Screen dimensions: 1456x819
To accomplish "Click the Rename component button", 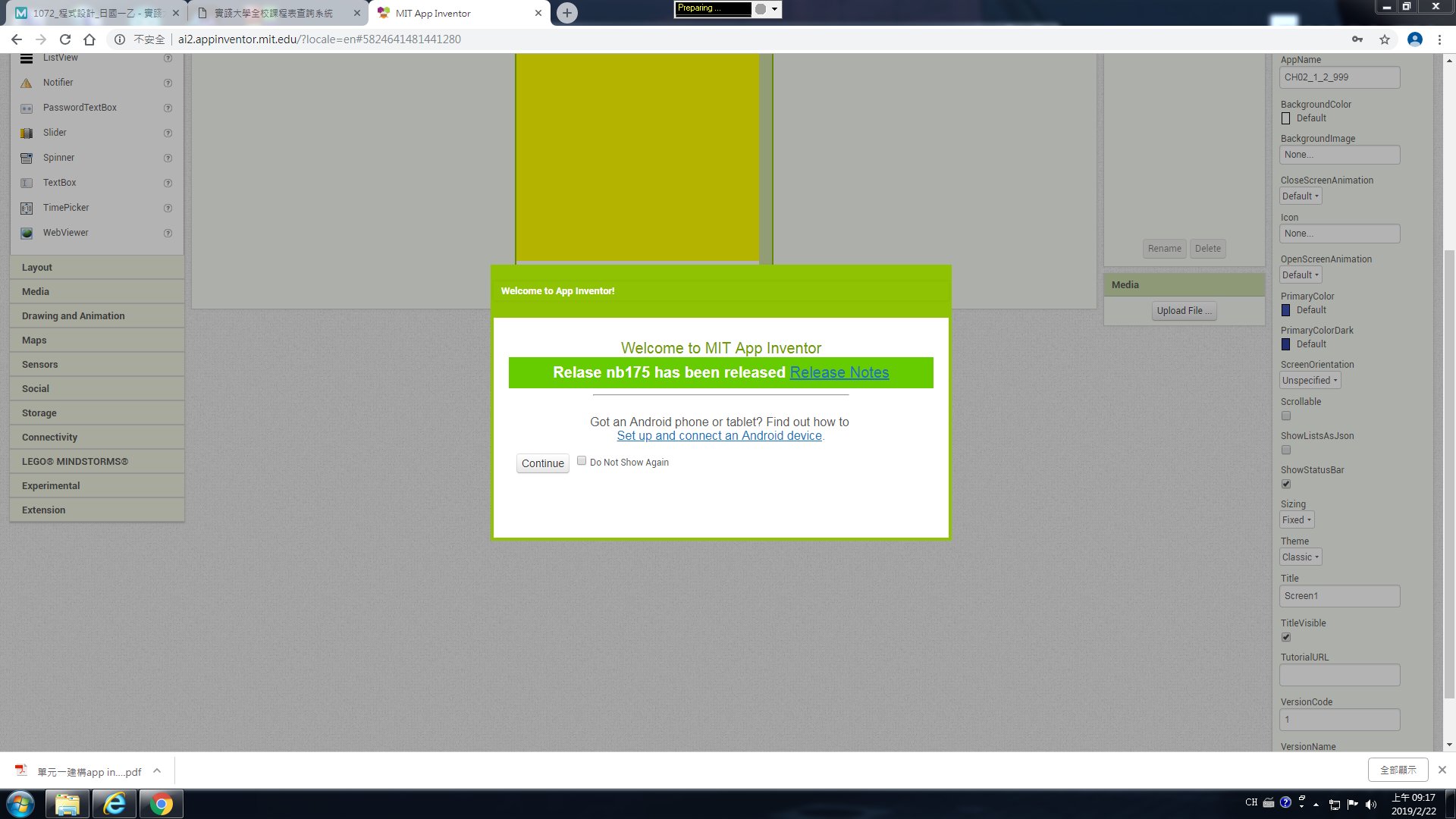I will click(1165, 249).
